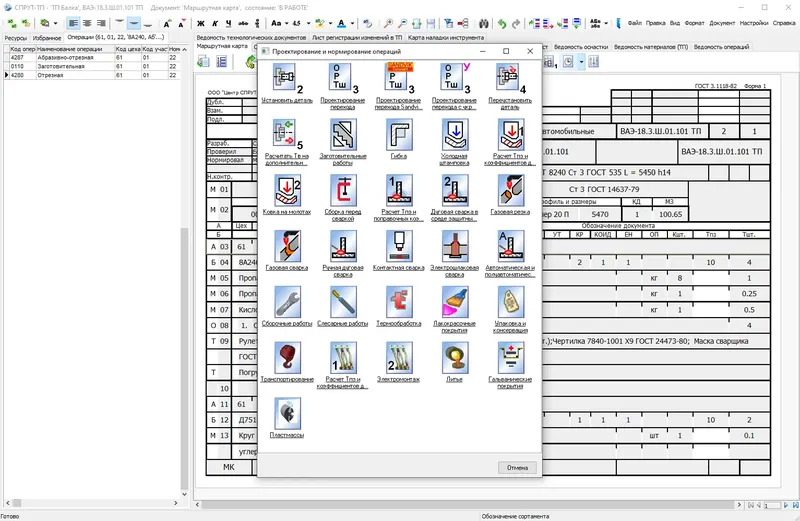Open the 'Лакокрасочные покрытия' brush icon

[x=454, y=301]
